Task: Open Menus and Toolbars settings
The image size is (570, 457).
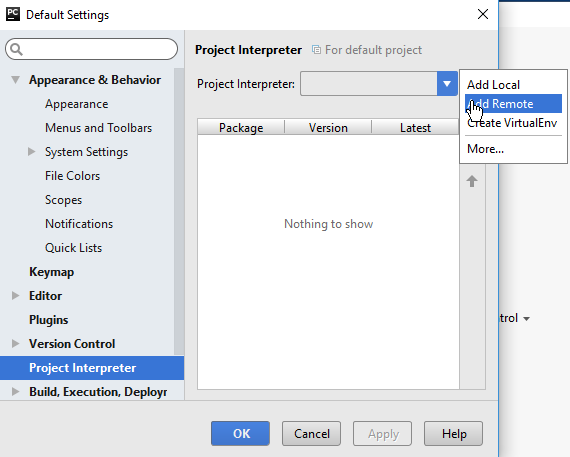Action: point(99,128)
